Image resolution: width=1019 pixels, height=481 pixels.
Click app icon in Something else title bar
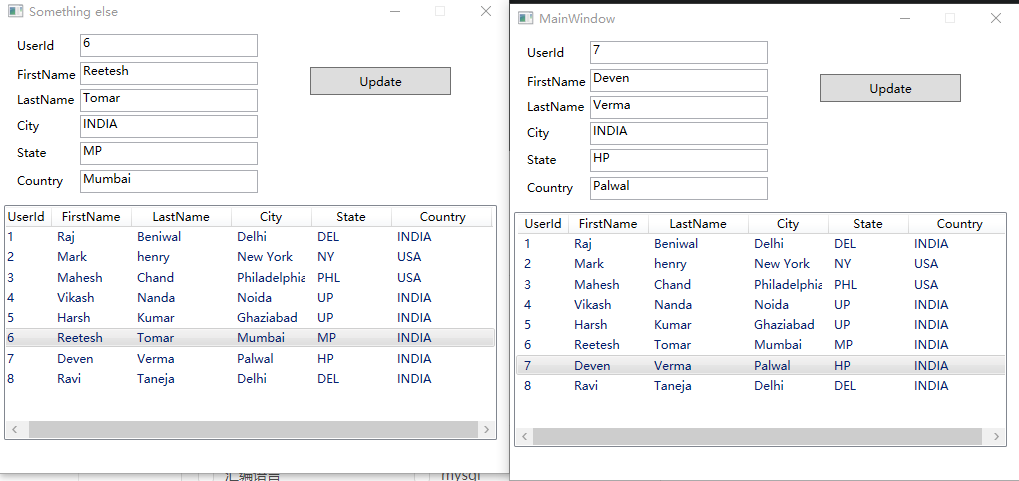click(x=16, y=11)
